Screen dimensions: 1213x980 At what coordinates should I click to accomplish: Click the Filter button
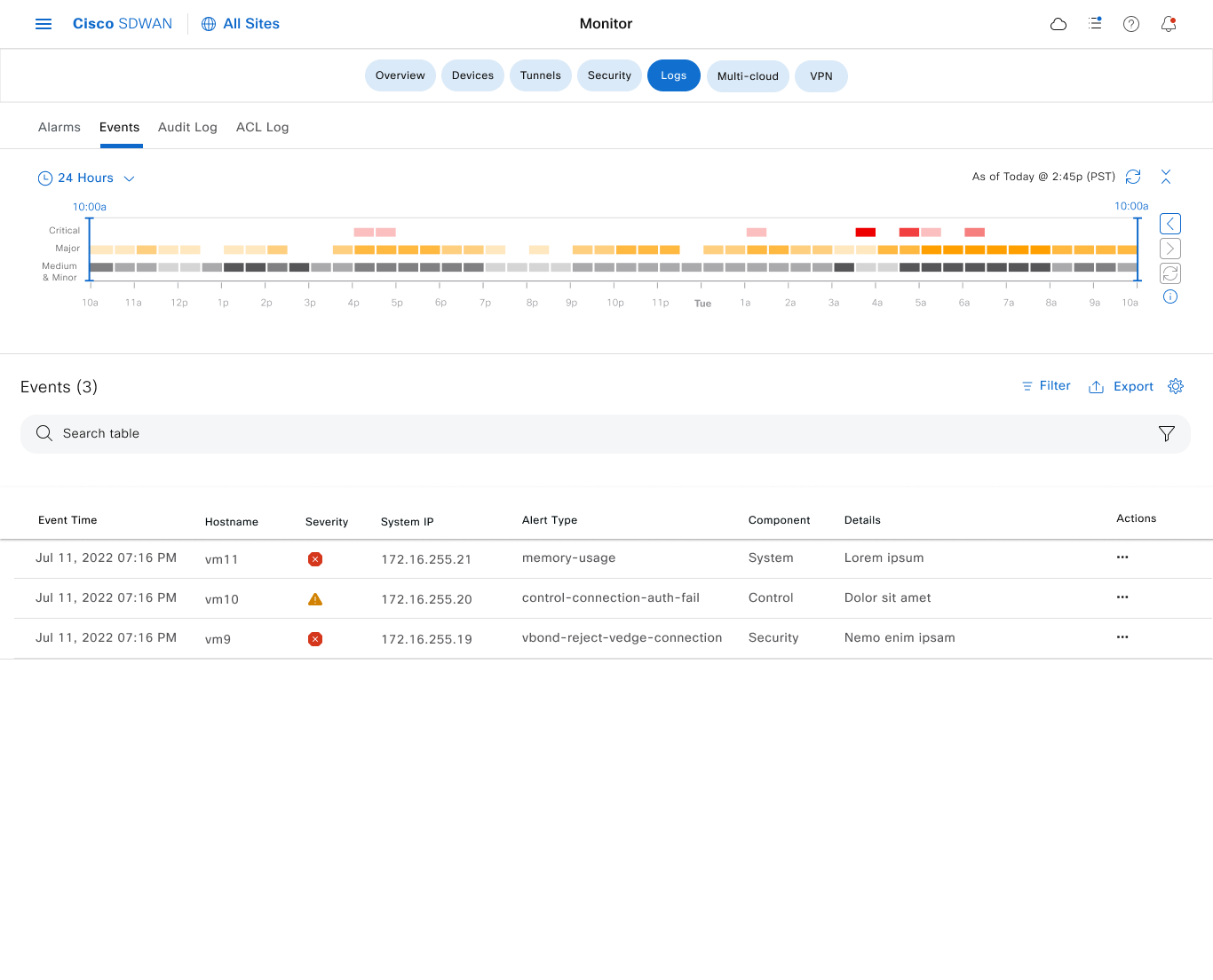pyautogui.click(x=1046, y=386)
